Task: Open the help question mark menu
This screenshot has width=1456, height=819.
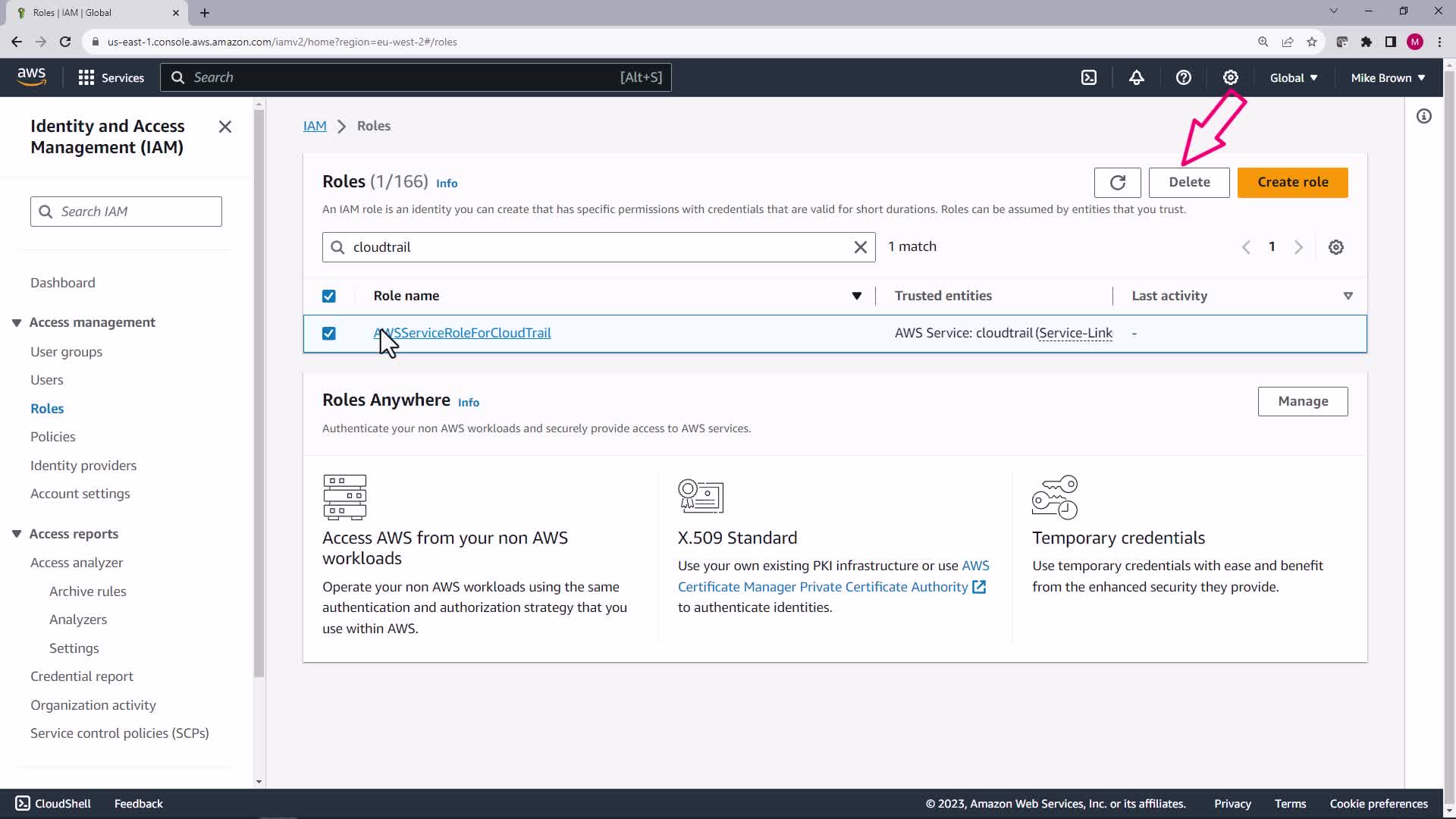Action: click(x=1183, y=77)
